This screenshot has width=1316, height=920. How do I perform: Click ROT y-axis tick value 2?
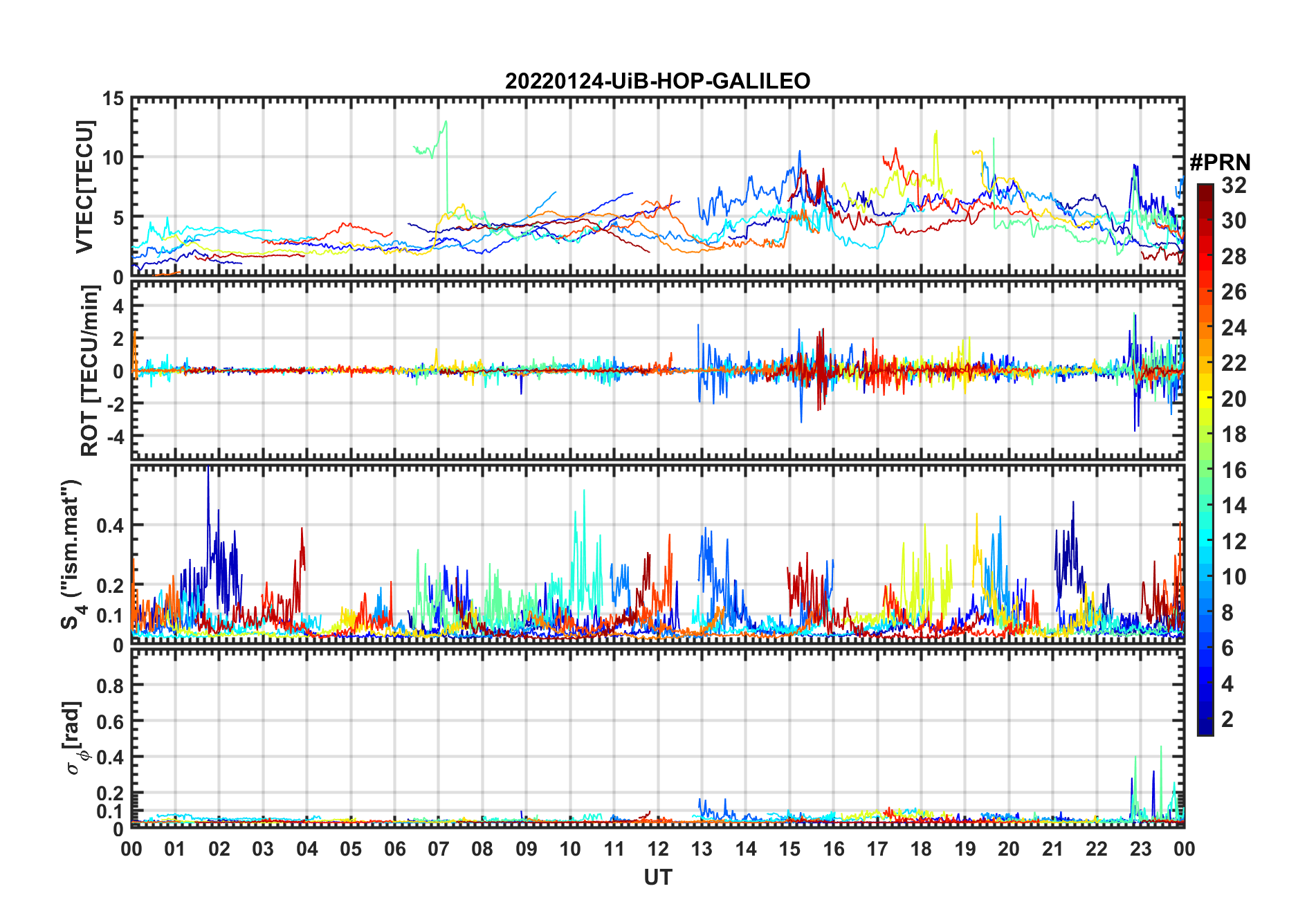point(118,338)
